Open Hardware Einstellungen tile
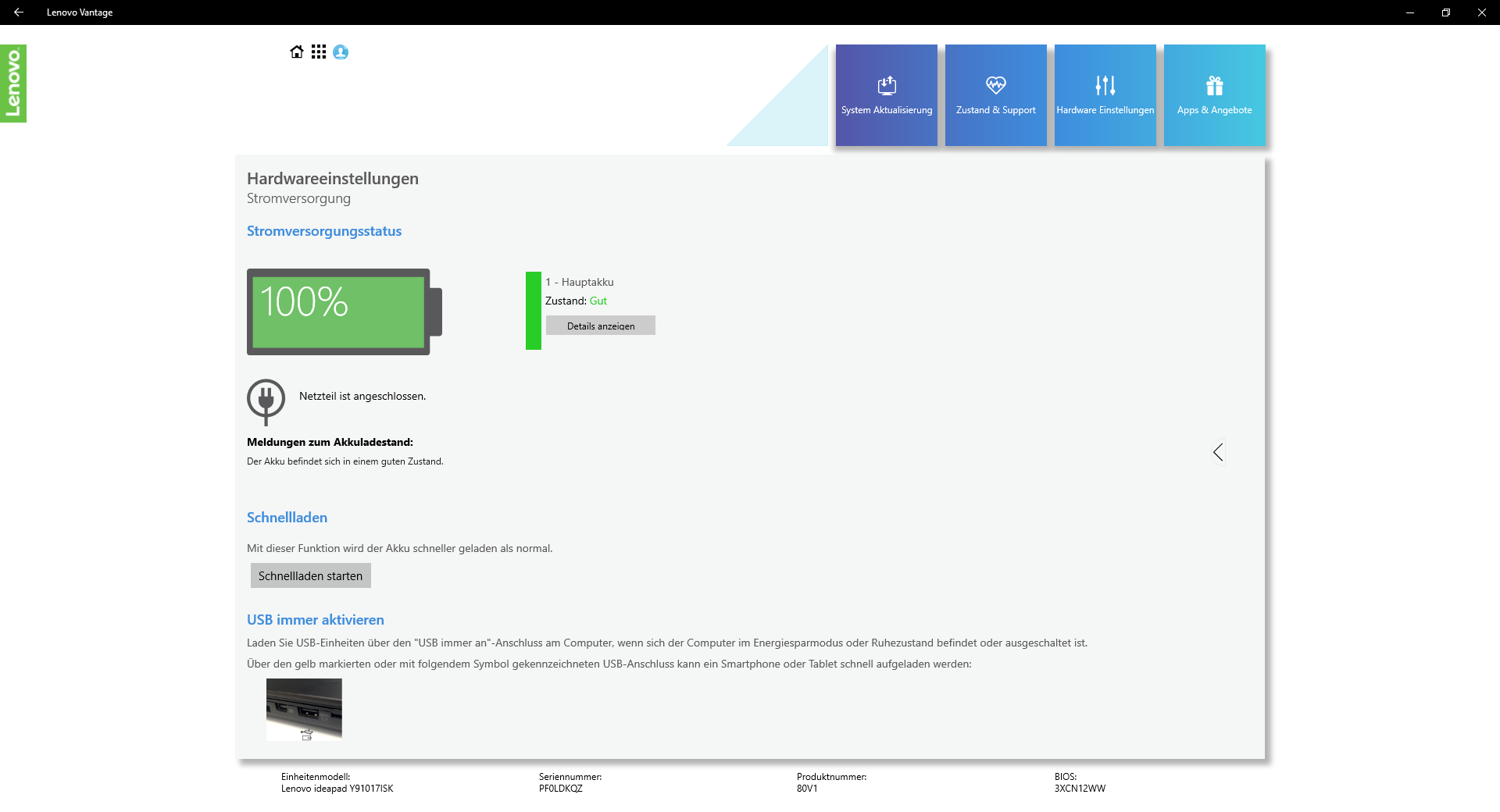1500x812 pixels. pyautogui.click(x=1105, y=95)
